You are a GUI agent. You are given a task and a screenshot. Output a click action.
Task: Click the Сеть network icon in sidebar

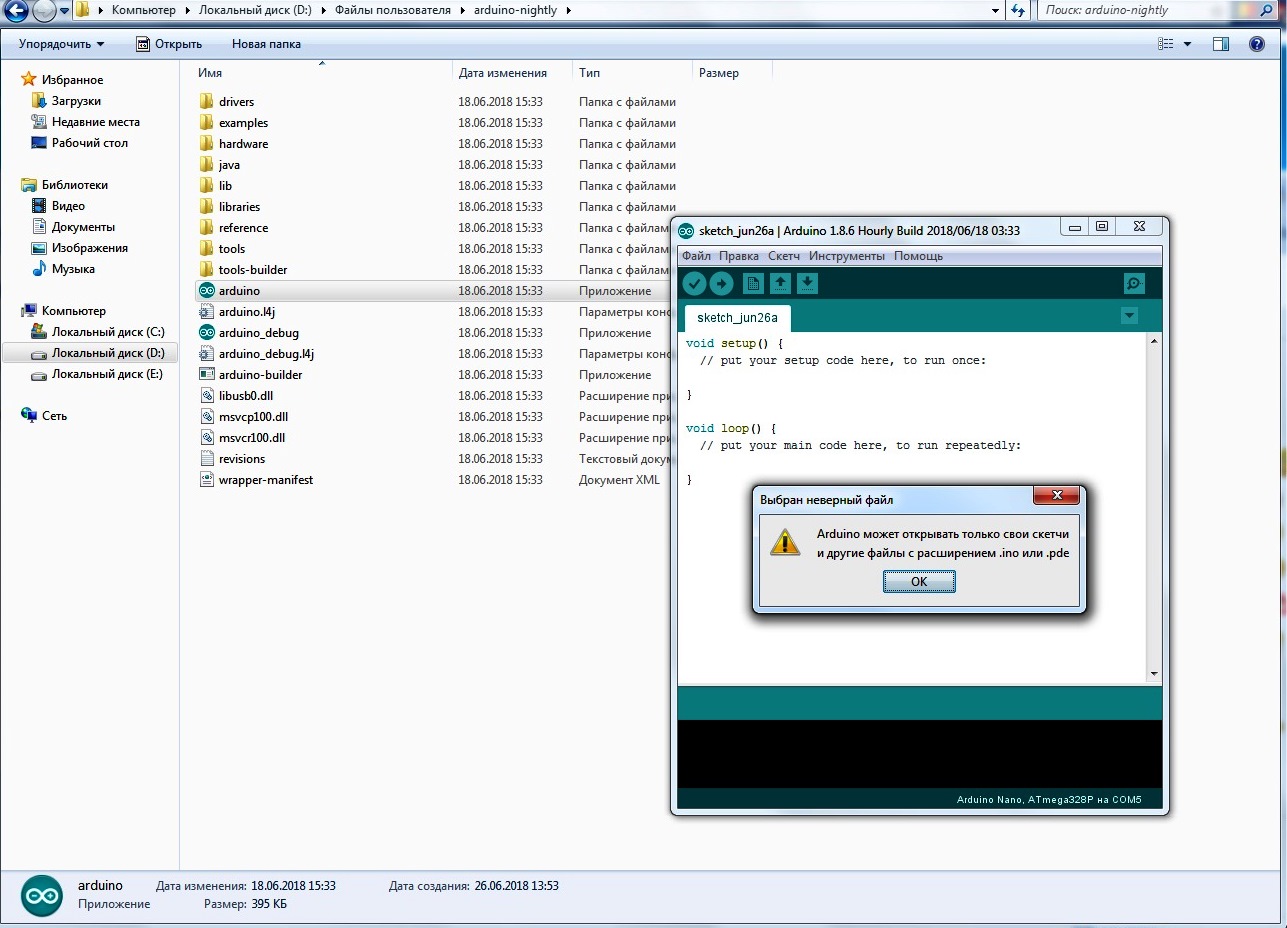(x=29, y=416)
